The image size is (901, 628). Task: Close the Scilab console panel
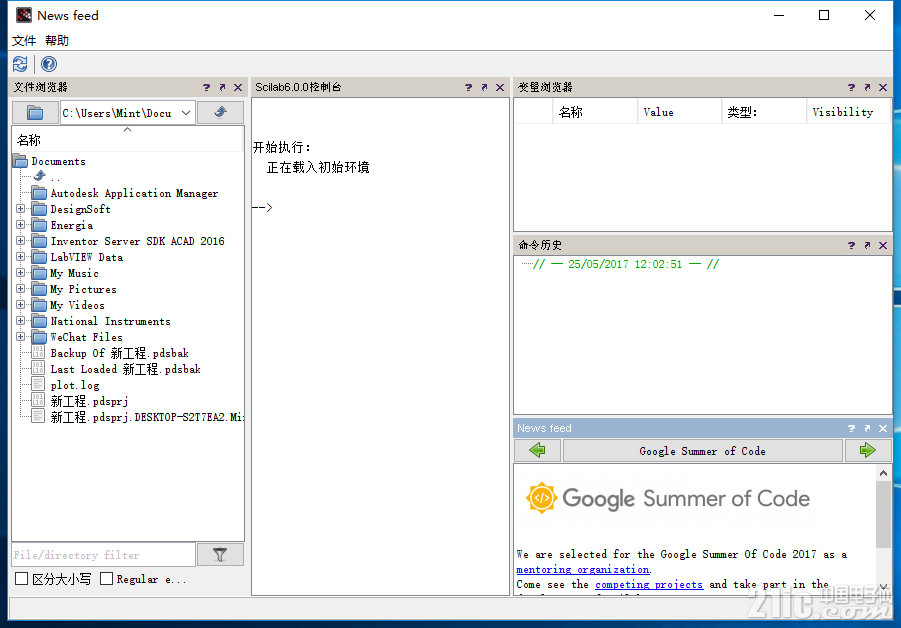(500, 87)
